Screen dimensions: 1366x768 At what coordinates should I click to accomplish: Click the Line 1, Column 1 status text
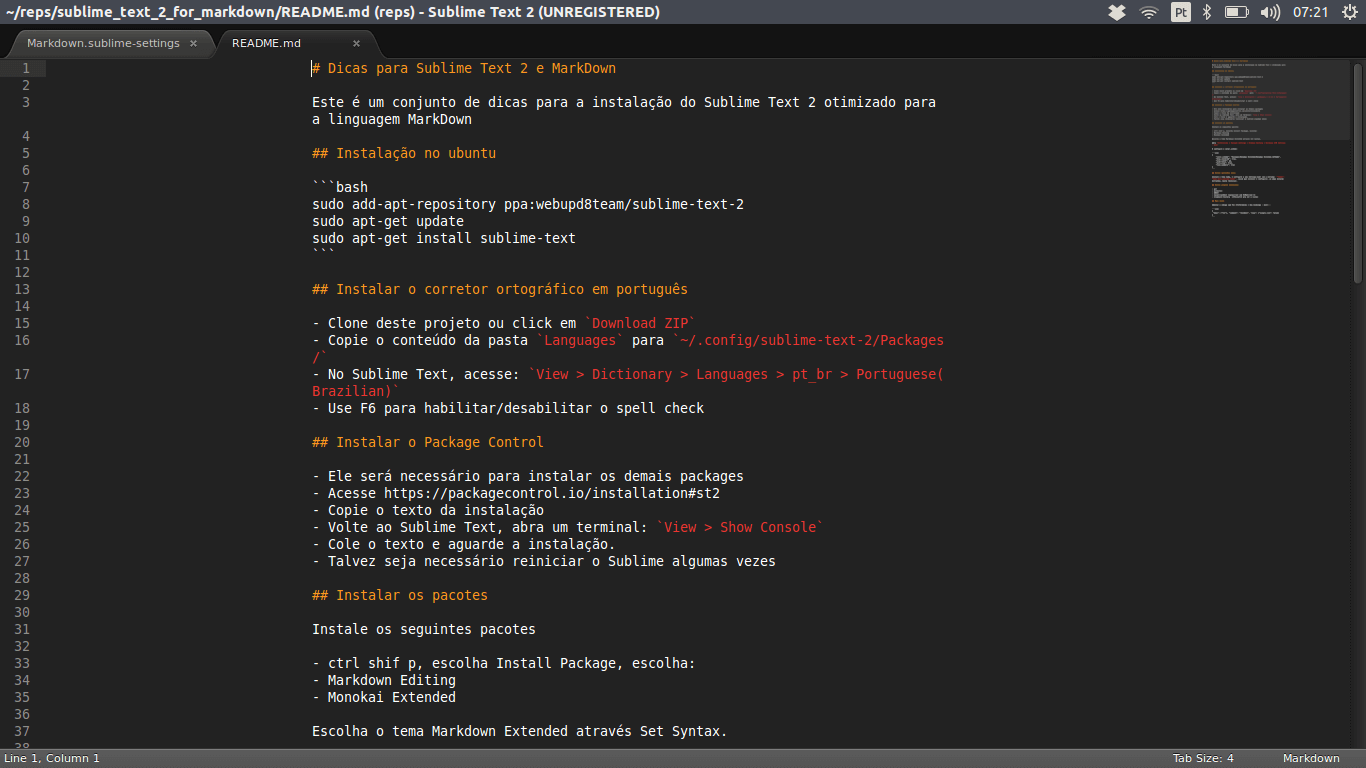pyautogui.click(x=52, y=758)
